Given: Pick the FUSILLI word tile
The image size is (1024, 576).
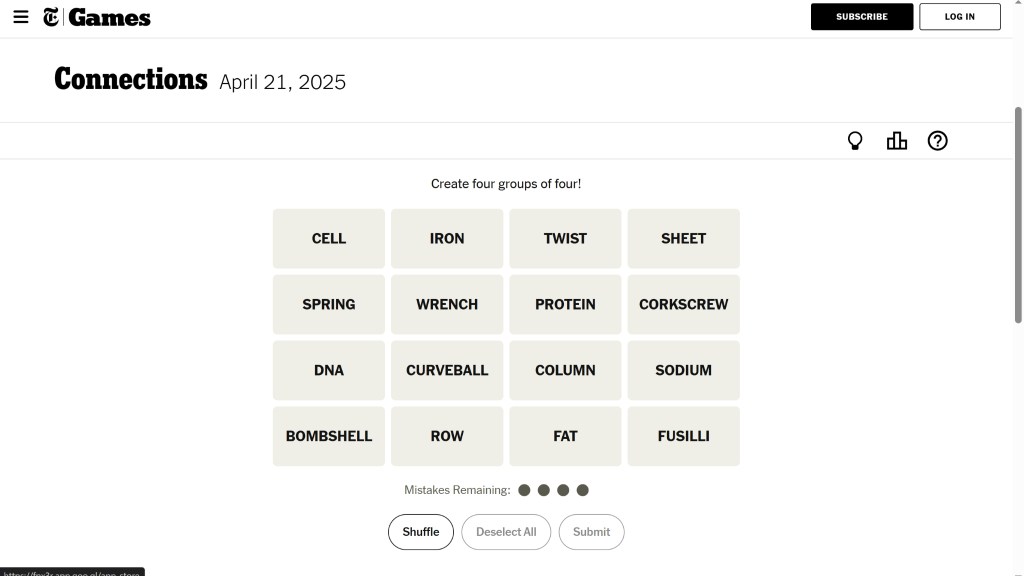Looking at the screenshot, I should click(x=684, y=436).
